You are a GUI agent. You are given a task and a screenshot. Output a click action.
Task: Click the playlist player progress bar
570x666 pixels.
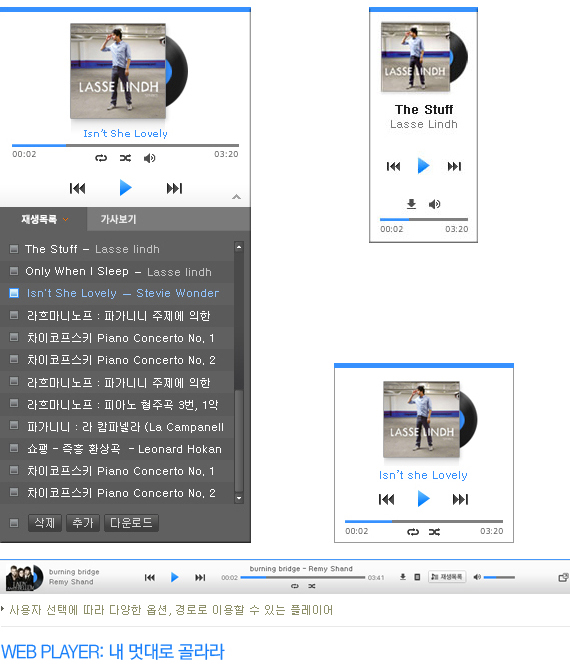pyautogui.click(x=125, y=146)
